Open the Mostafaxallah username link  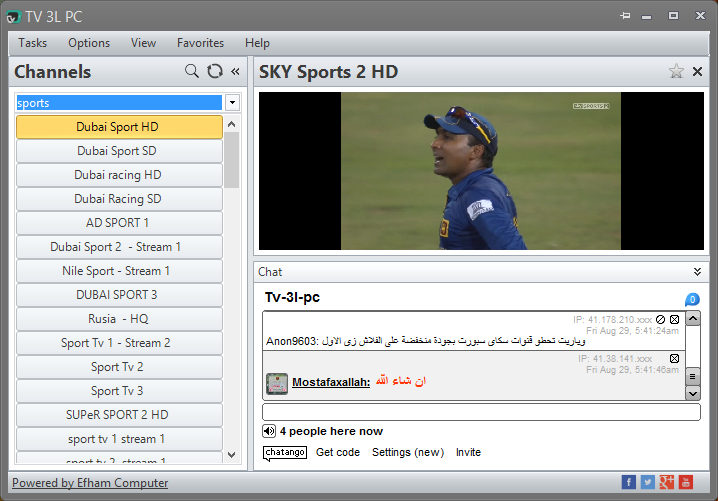(331, 382)
